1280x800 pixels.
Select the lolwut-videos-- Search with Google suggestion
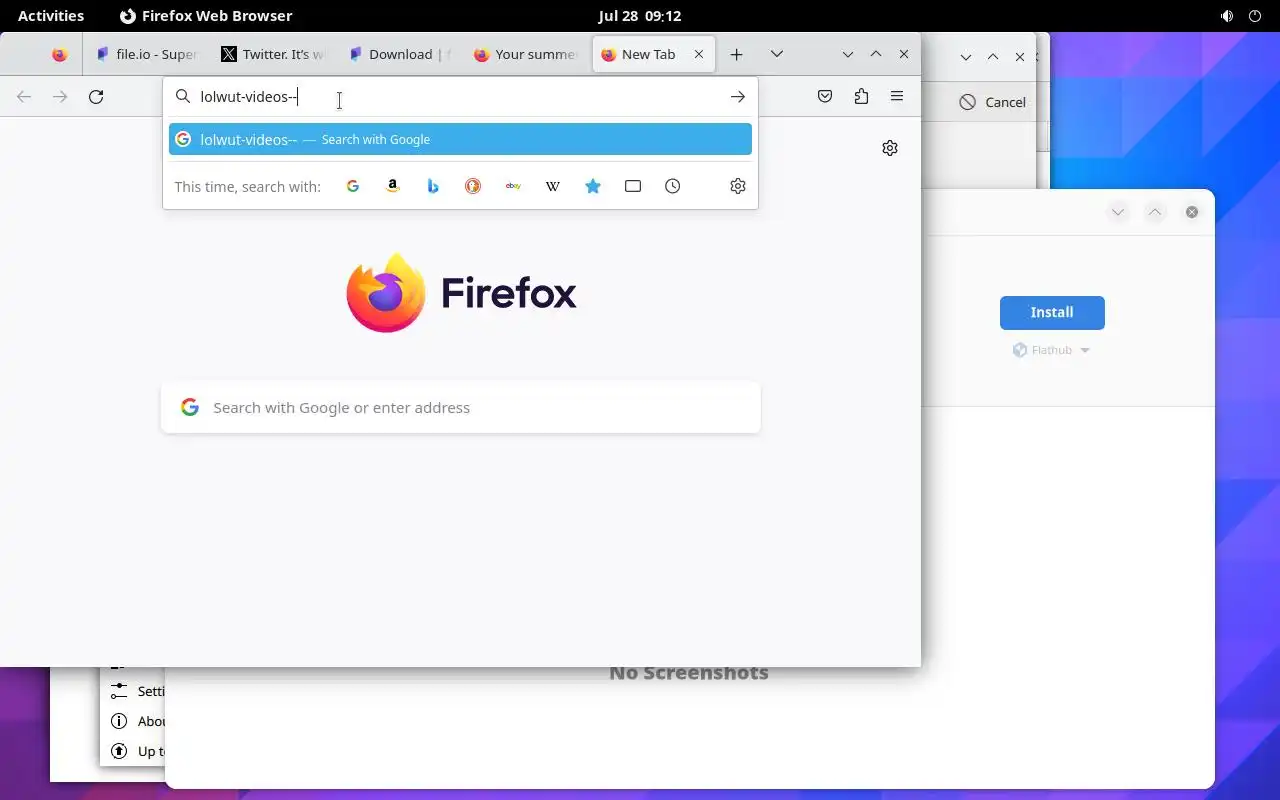click(460, 140)
